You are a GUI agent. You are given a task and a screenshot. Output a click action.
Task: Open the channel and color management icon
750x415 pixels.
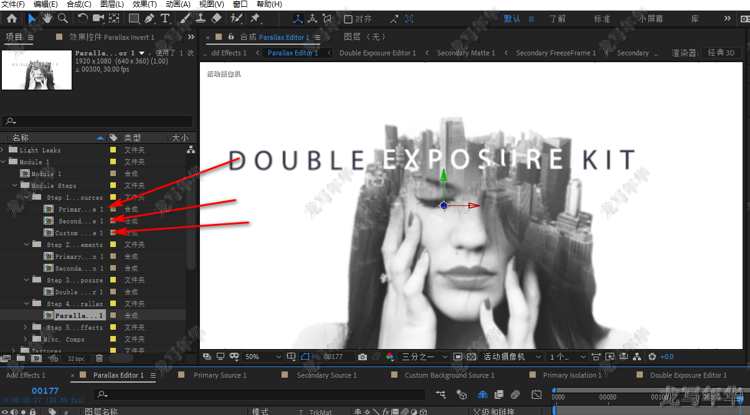pyautogui.click(x=390, y=357)
